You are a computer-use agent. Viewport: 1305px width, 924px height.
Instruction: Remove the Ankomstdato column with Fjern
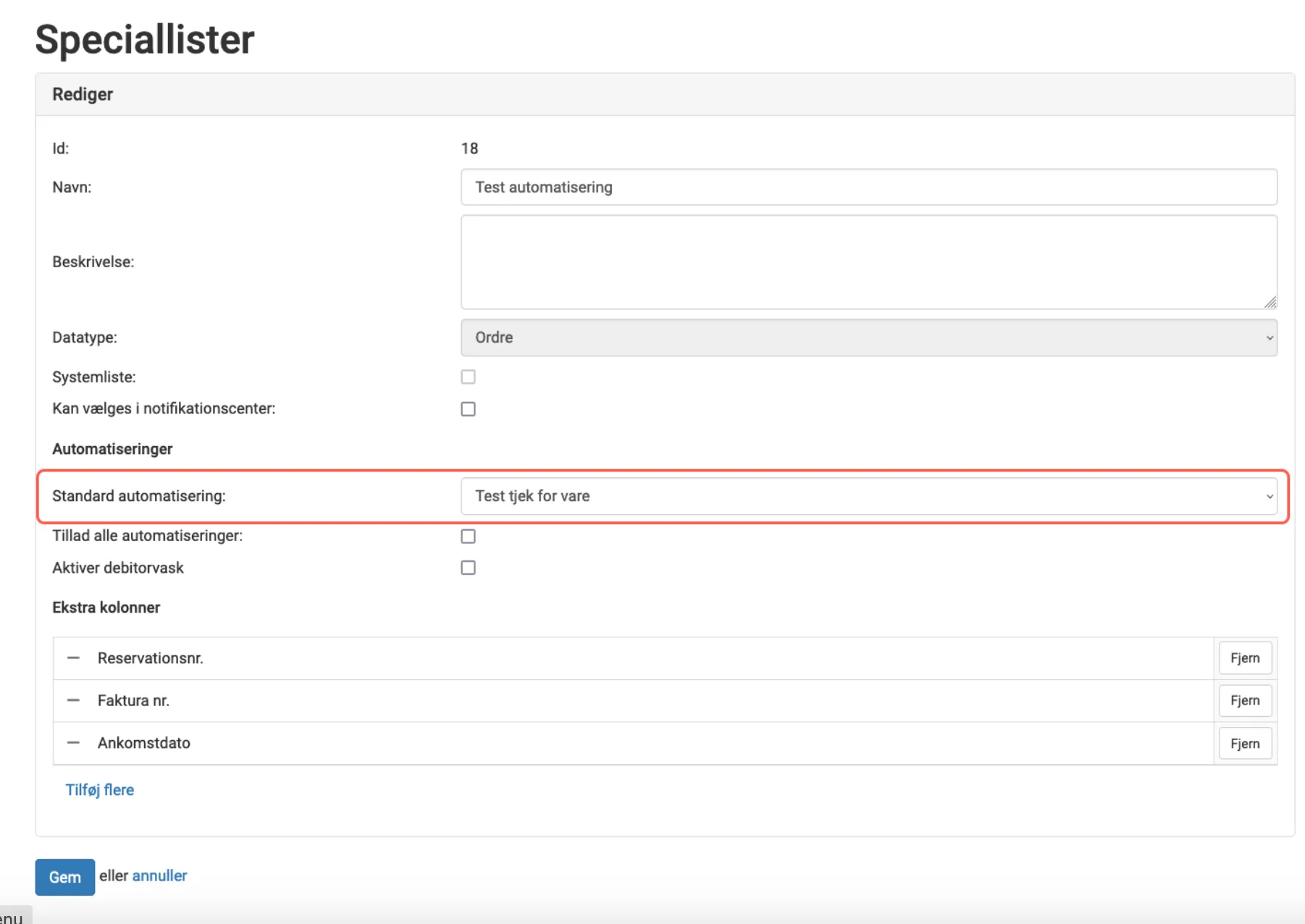(x=1244, y=744)
